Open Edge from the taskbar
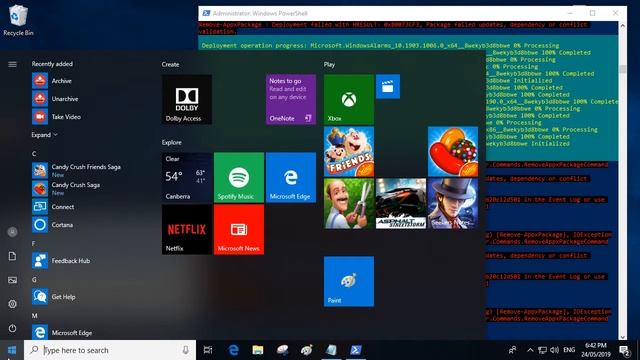This screenshot has width=640, height=360. pos(233,350)
